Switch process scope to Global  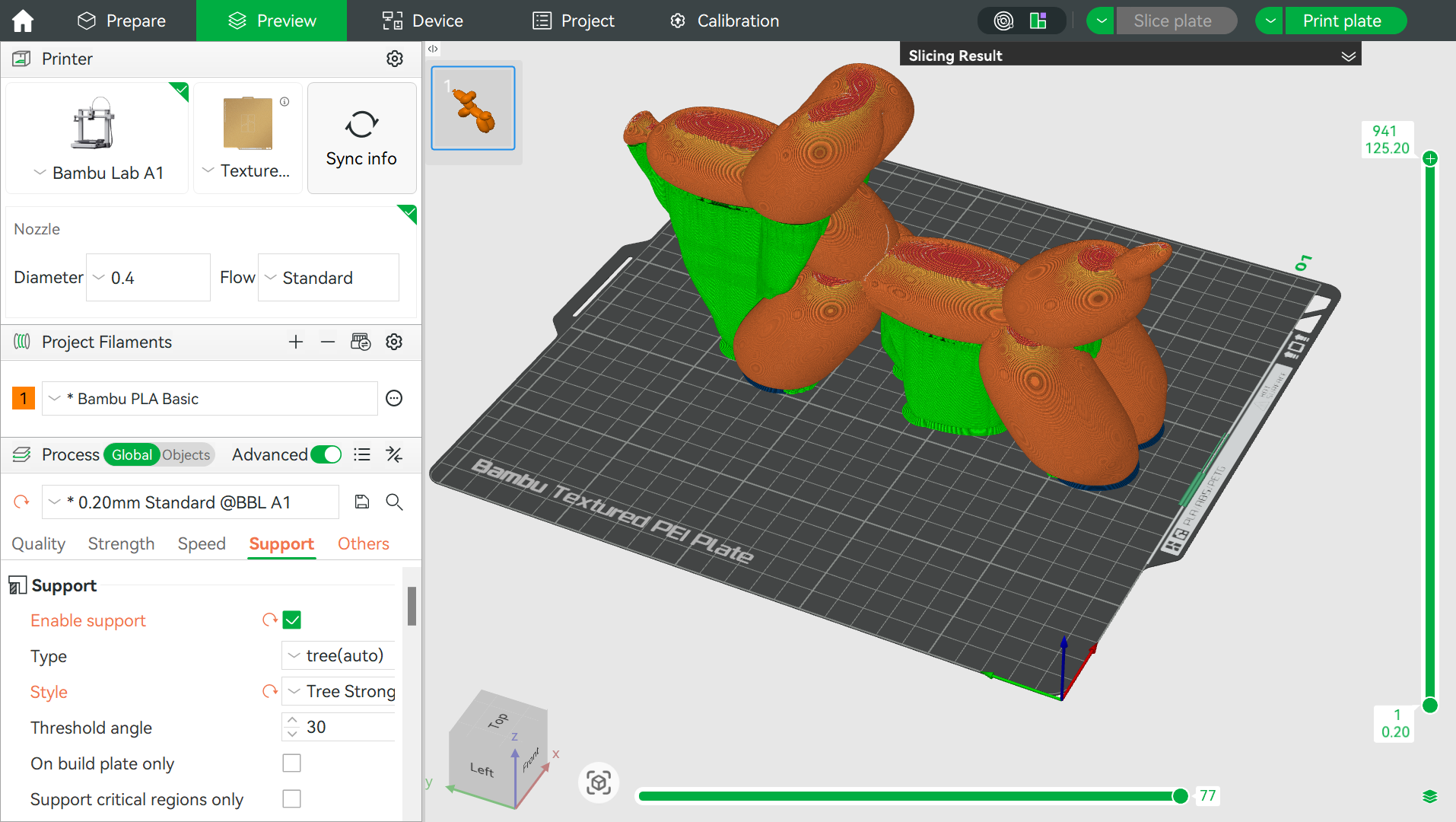coord(132,454)
